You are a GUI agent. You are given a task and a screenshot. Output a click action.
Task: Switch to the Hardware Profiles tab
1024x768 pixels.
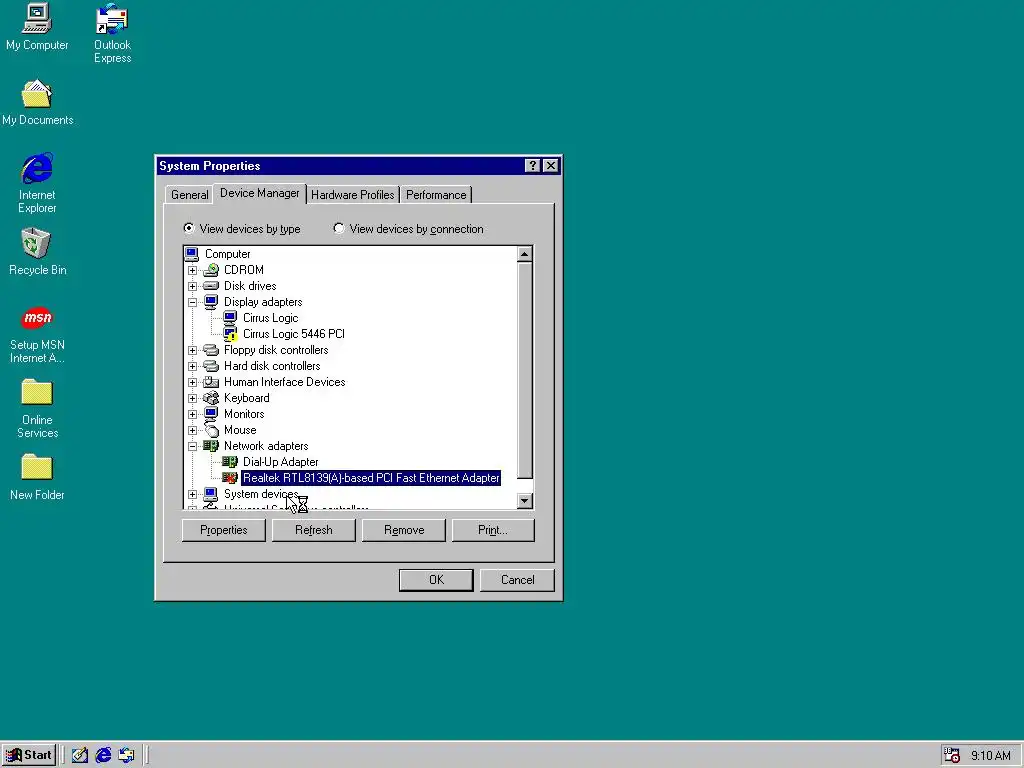(x=353, y=195)
